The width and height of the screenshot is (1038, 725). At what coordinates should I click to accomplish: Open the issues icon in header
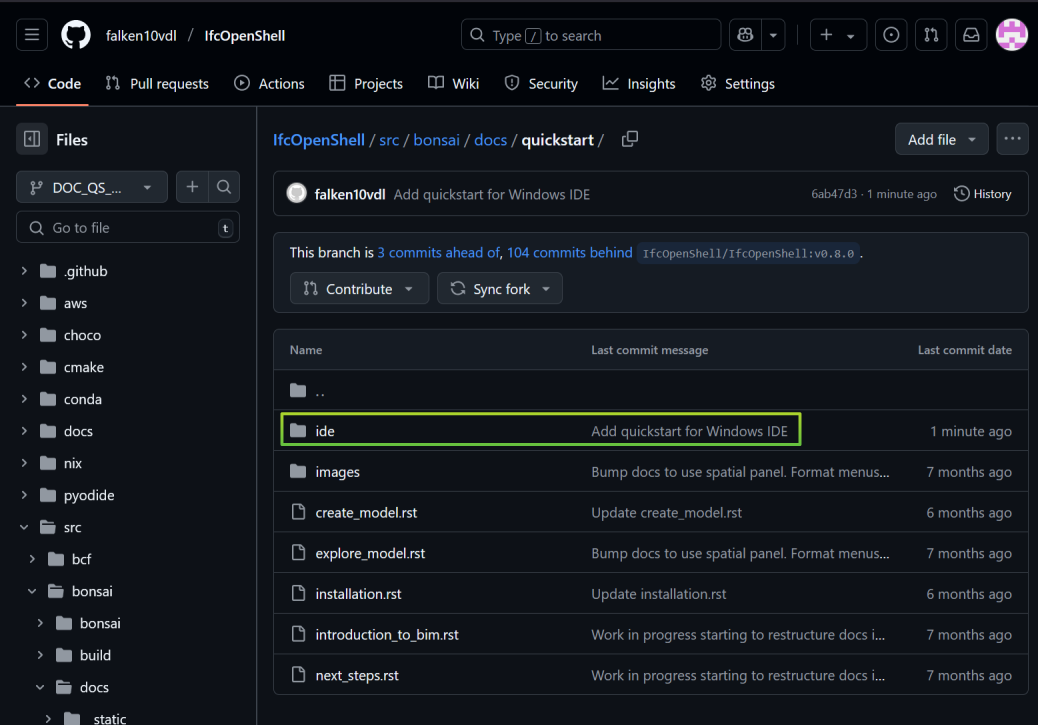(x=891, y=35)
